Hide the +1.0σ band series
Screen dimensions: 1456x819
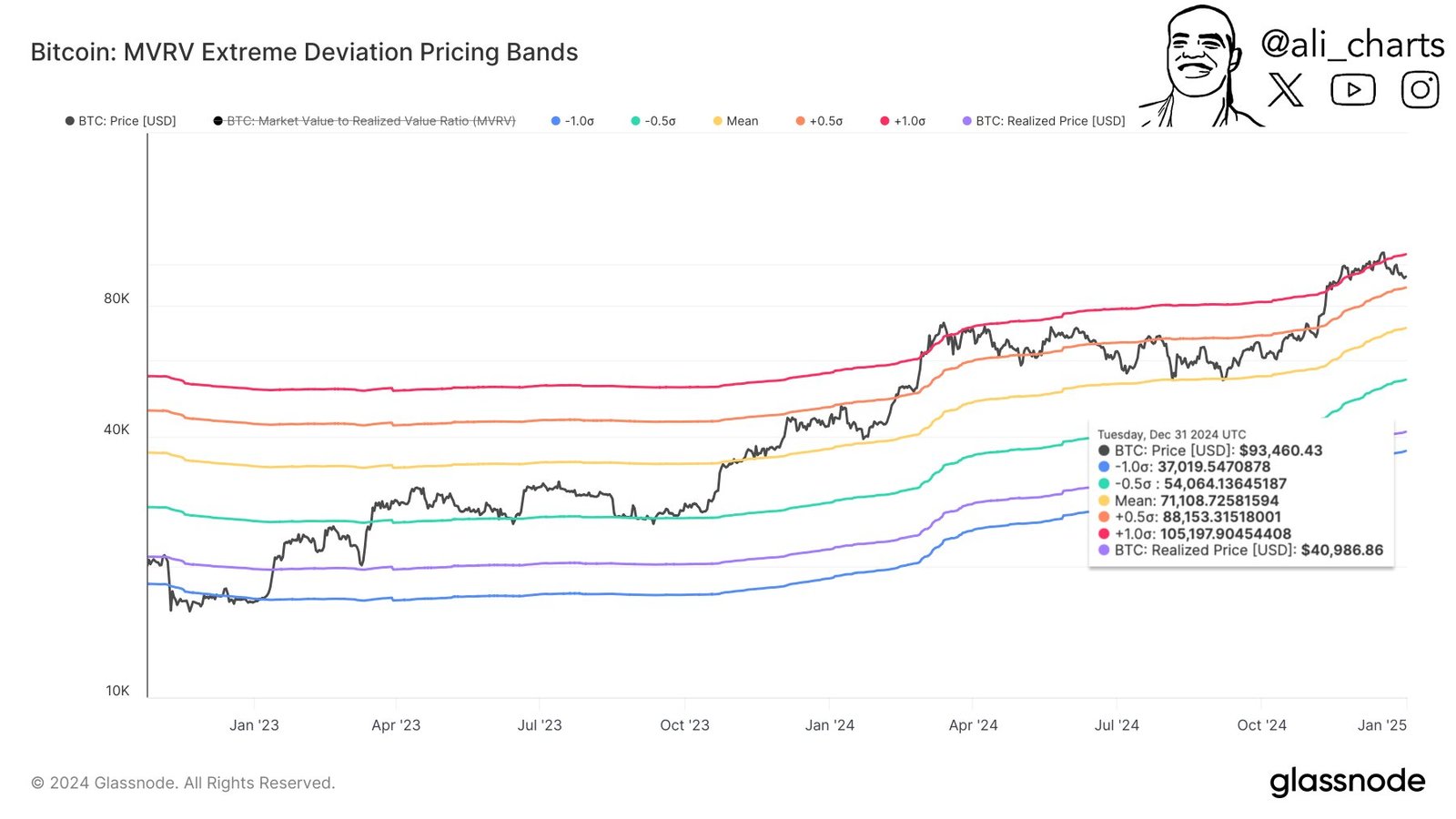(x=903, y=121)
